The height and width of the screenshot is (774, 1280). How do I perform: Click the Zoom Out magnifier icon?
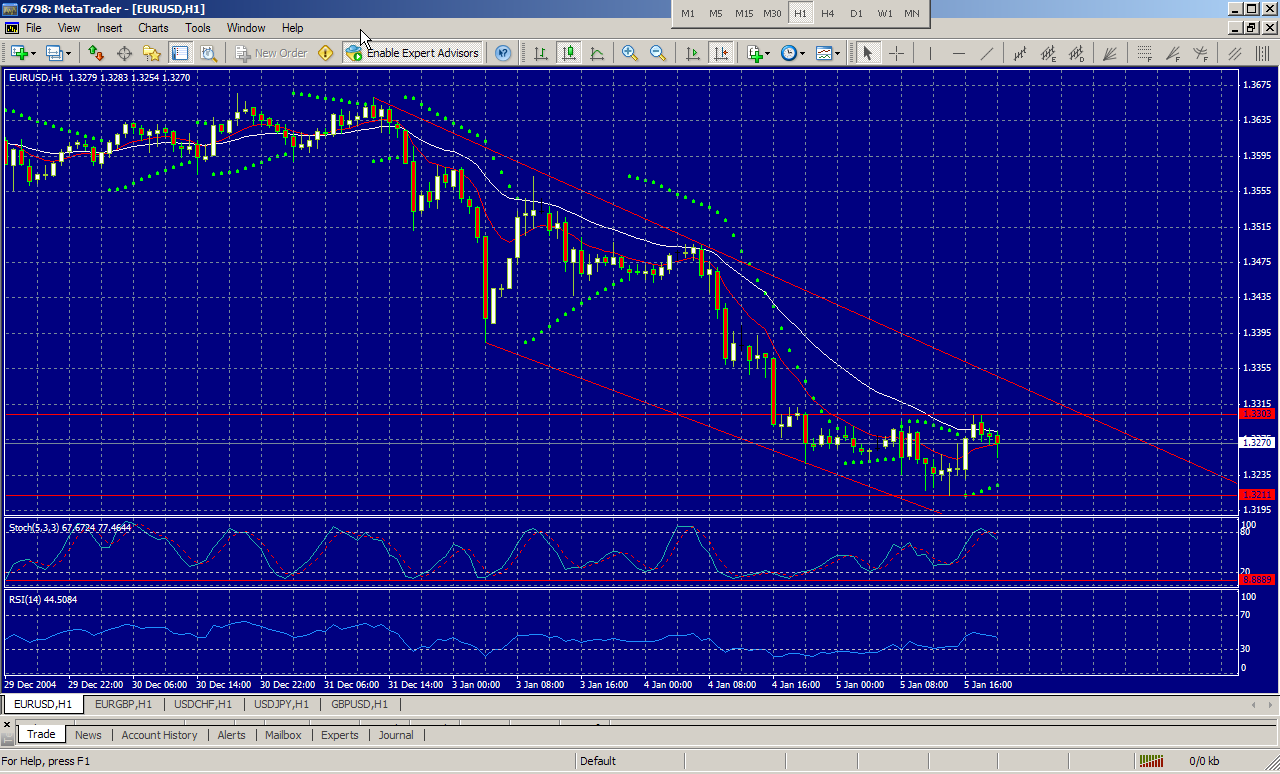point(658,53)
